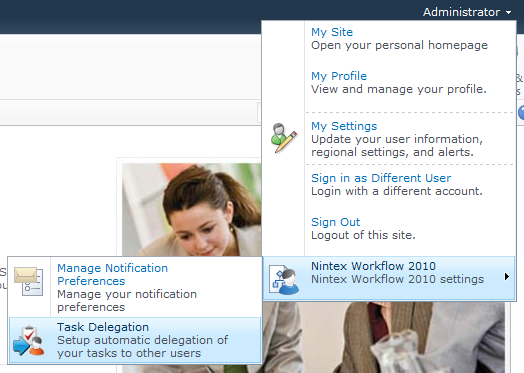
Task: Select Task Delegation submenu entry
Action: pyautogui.click(x=135, y=340)
